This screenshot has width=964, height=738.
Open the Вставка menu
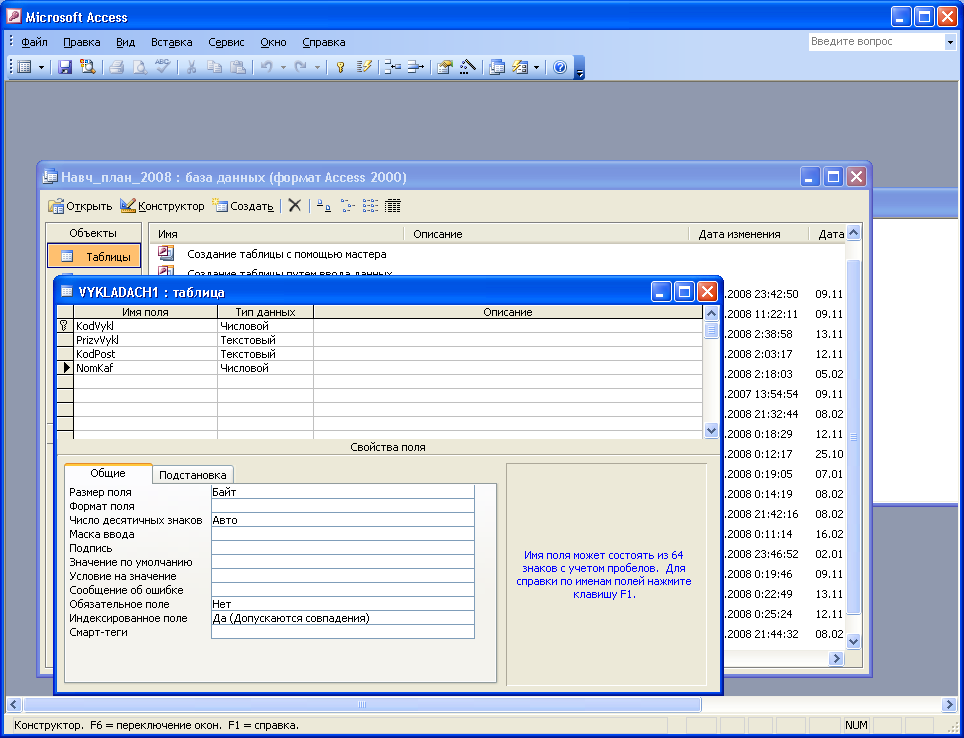pyautogui.click(x=172, y=42)
